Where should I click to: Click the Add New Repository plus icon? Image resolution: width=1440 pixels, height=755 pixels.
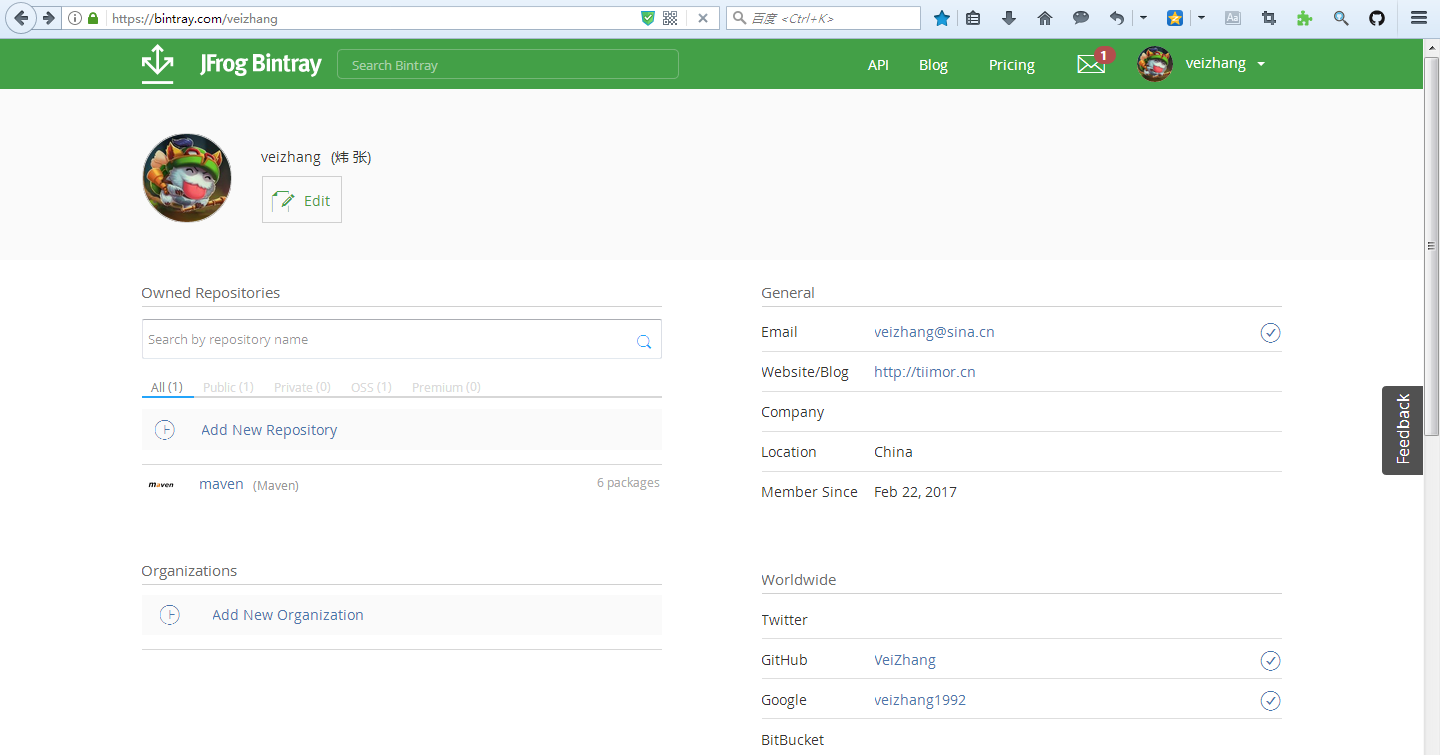165,430
